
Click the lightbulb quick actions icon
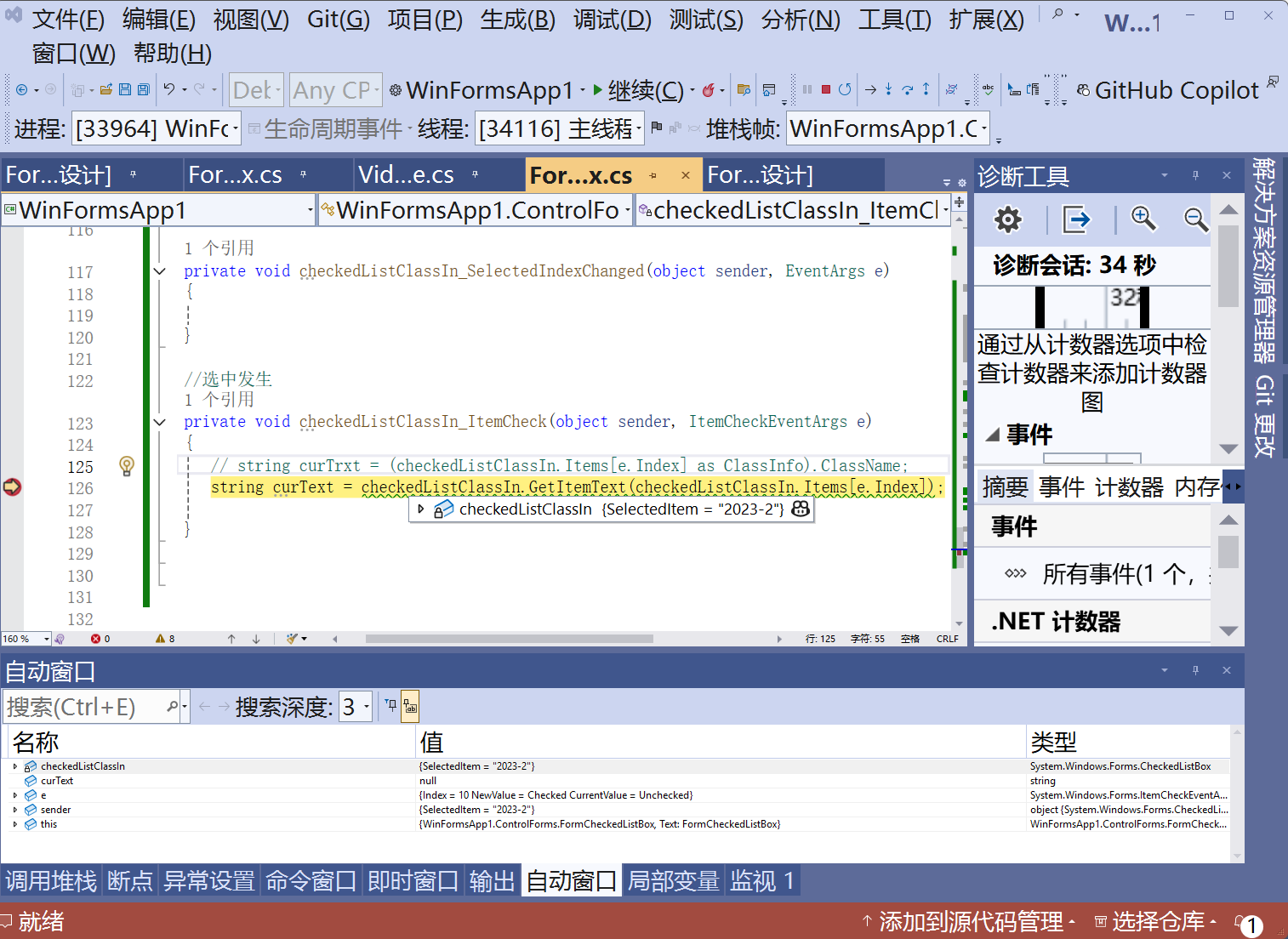(x=127, y=466)
